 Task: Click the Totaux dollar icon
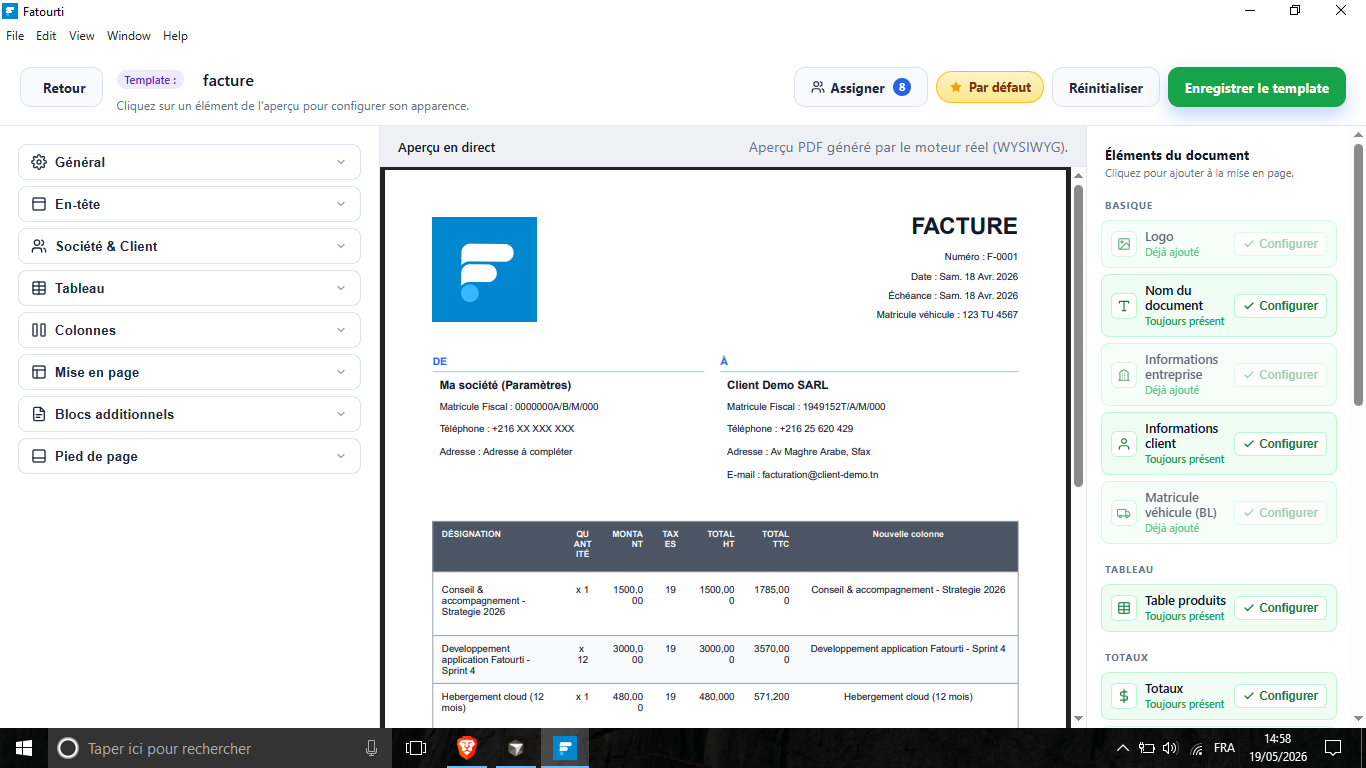click(1124, 696)
